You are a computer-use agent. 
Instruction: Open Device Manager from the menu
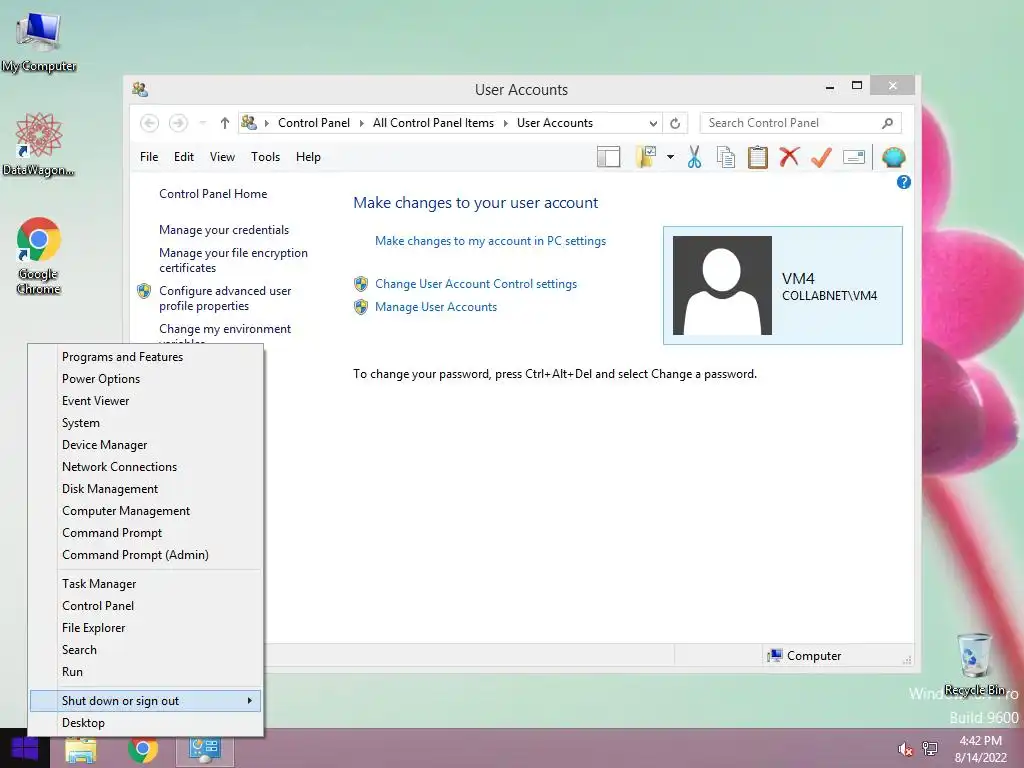146,445
